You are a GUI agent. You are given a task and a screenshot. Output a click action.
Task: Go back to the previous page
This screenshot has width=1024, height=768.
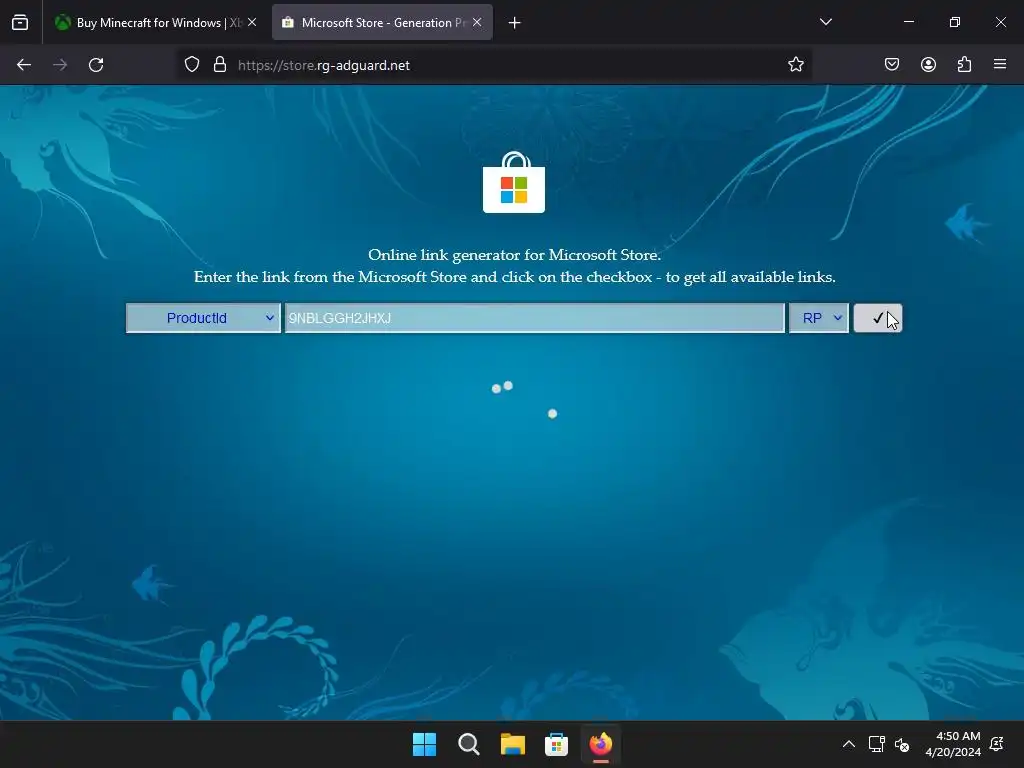[24, 65]
